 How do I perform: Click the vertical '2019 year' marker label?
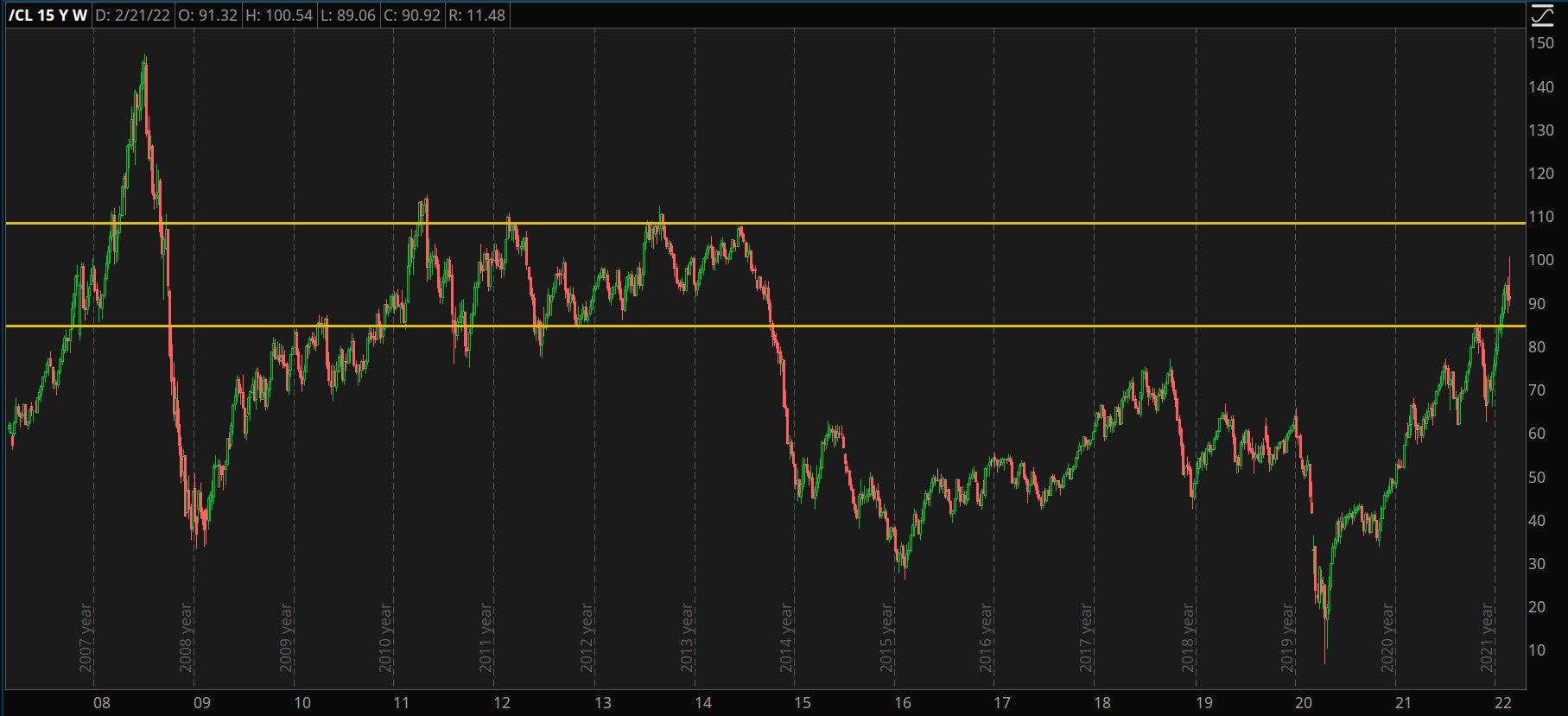pyautogui.click(x=1288, y=637)
